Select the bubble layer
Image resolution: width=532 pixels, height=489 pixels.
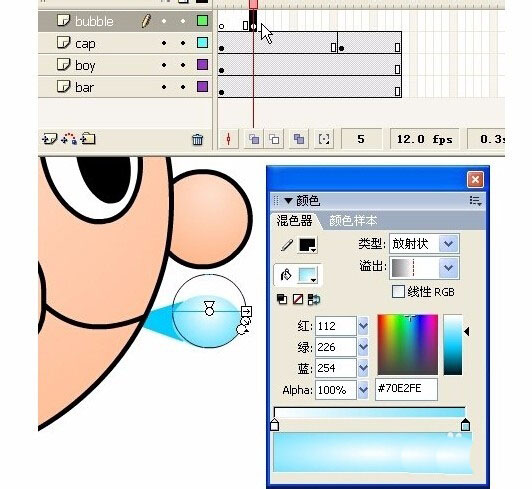click(125, 21)
